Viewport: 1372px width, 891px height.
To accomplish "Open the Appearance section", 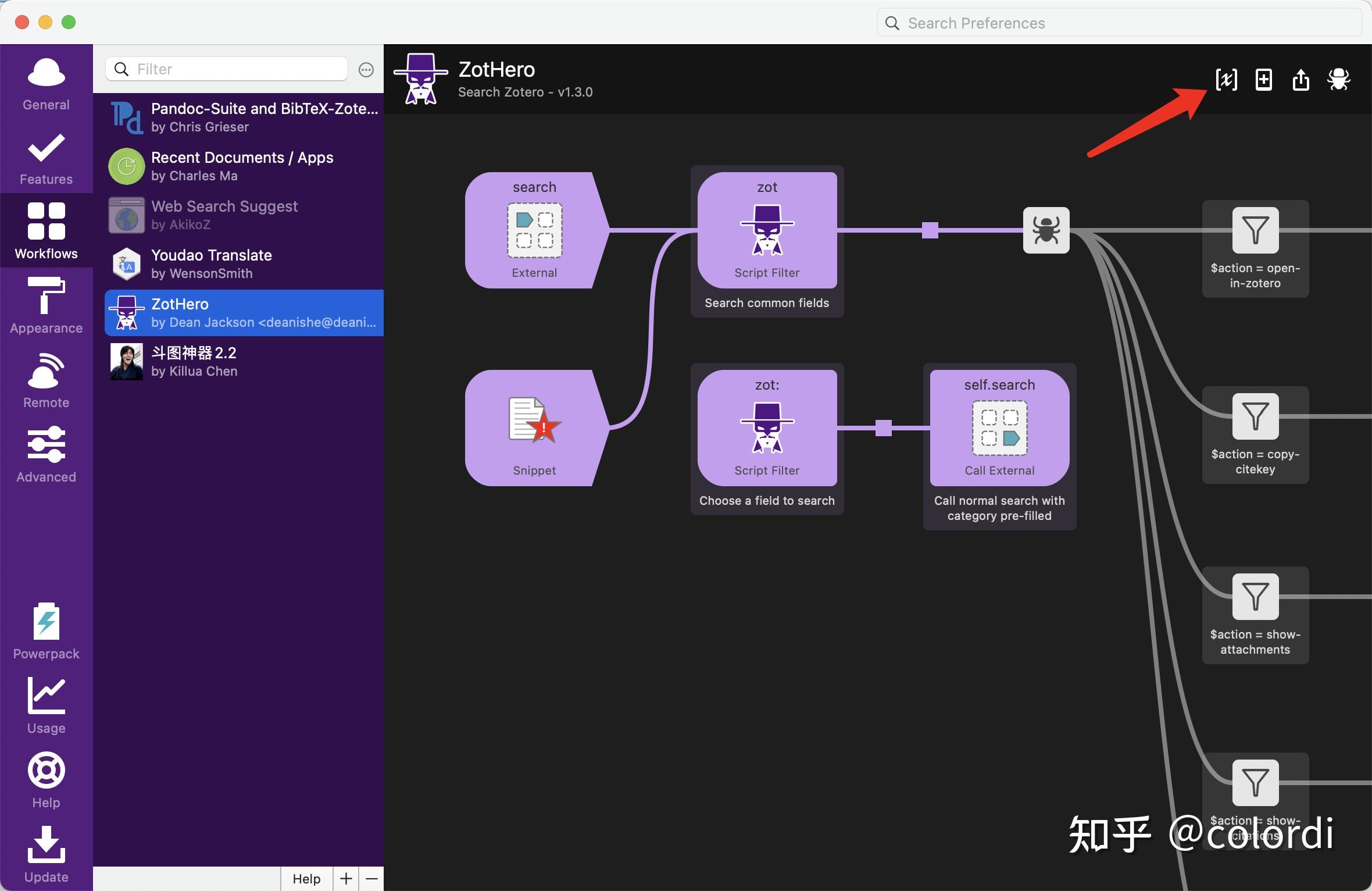I will (46, 305).
